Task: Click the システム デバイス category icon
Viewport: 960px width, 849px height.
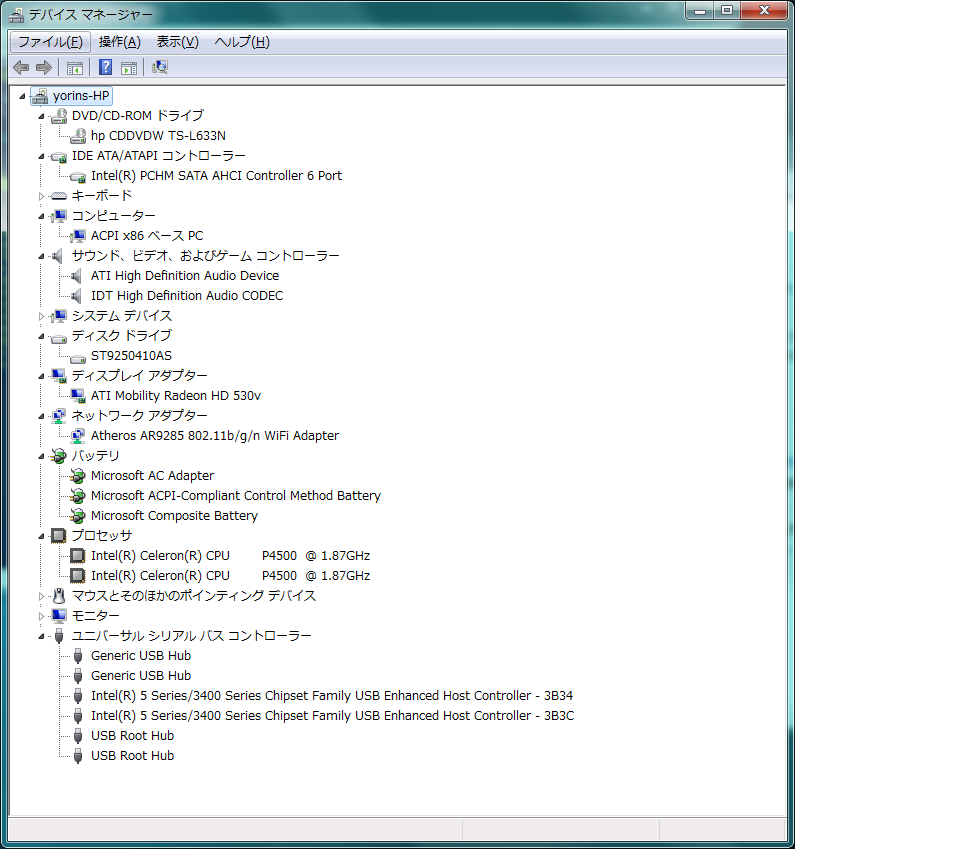Action: pyautogui.click(x=59, y=316)
